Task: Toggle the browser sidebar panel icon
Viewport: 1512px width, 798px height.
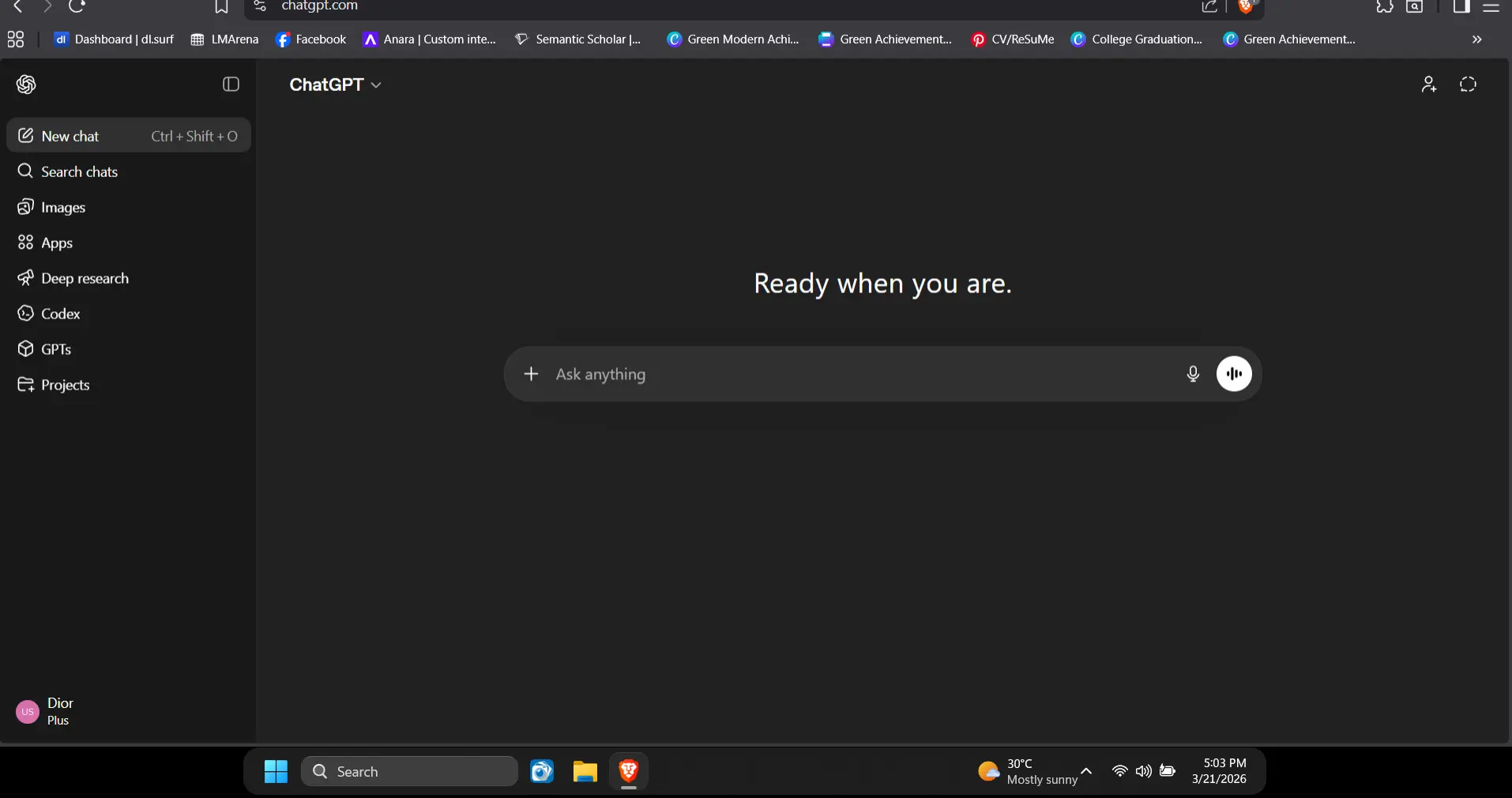Action: tap(1461, 6)
